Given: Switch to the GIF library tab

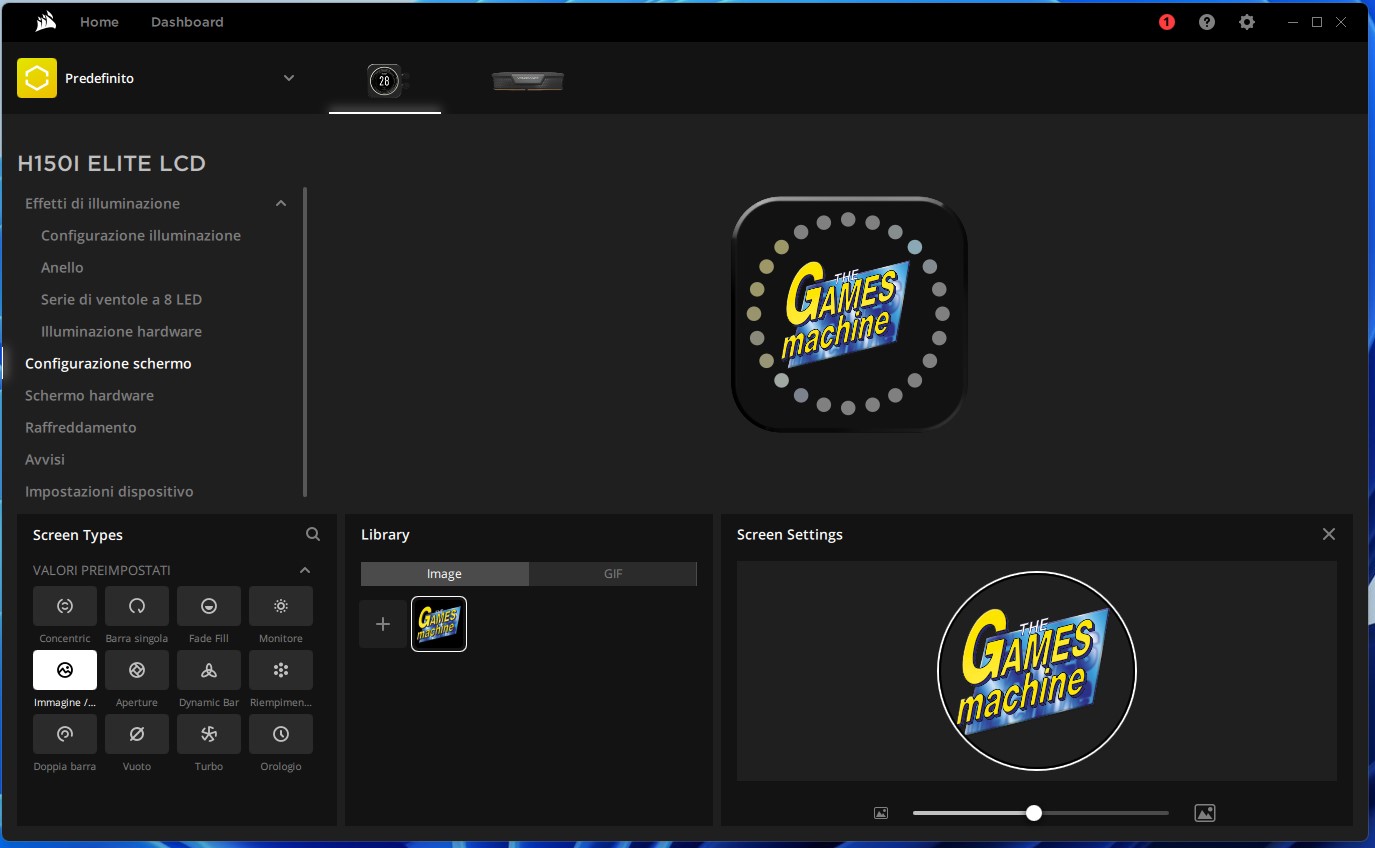Looking at the screenshot, I should pos(613,574).
